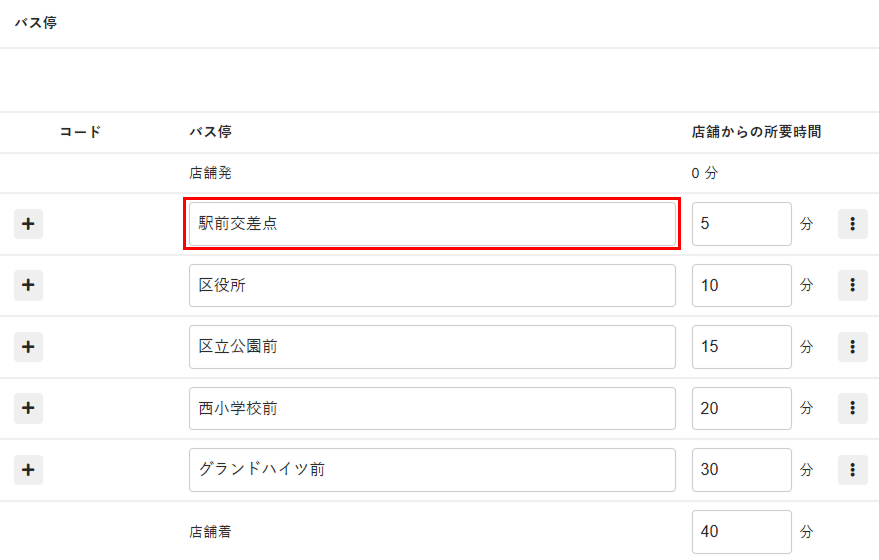
Task: Click the 店舗着 40-minute time field
Action: pos(741,532)
